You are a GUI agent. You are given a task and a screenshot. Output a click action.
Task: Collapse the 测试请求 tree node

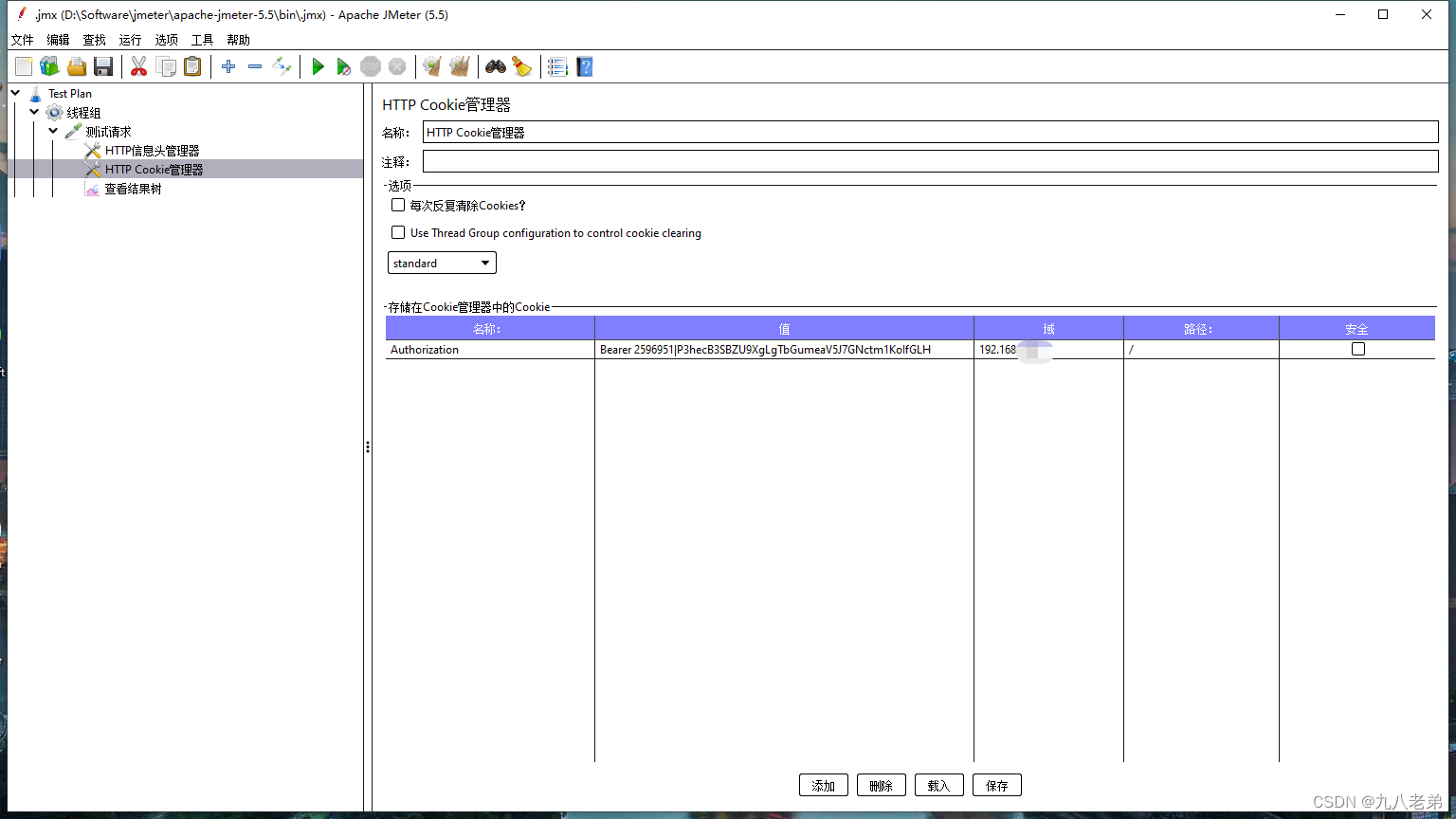coord(54,131)
